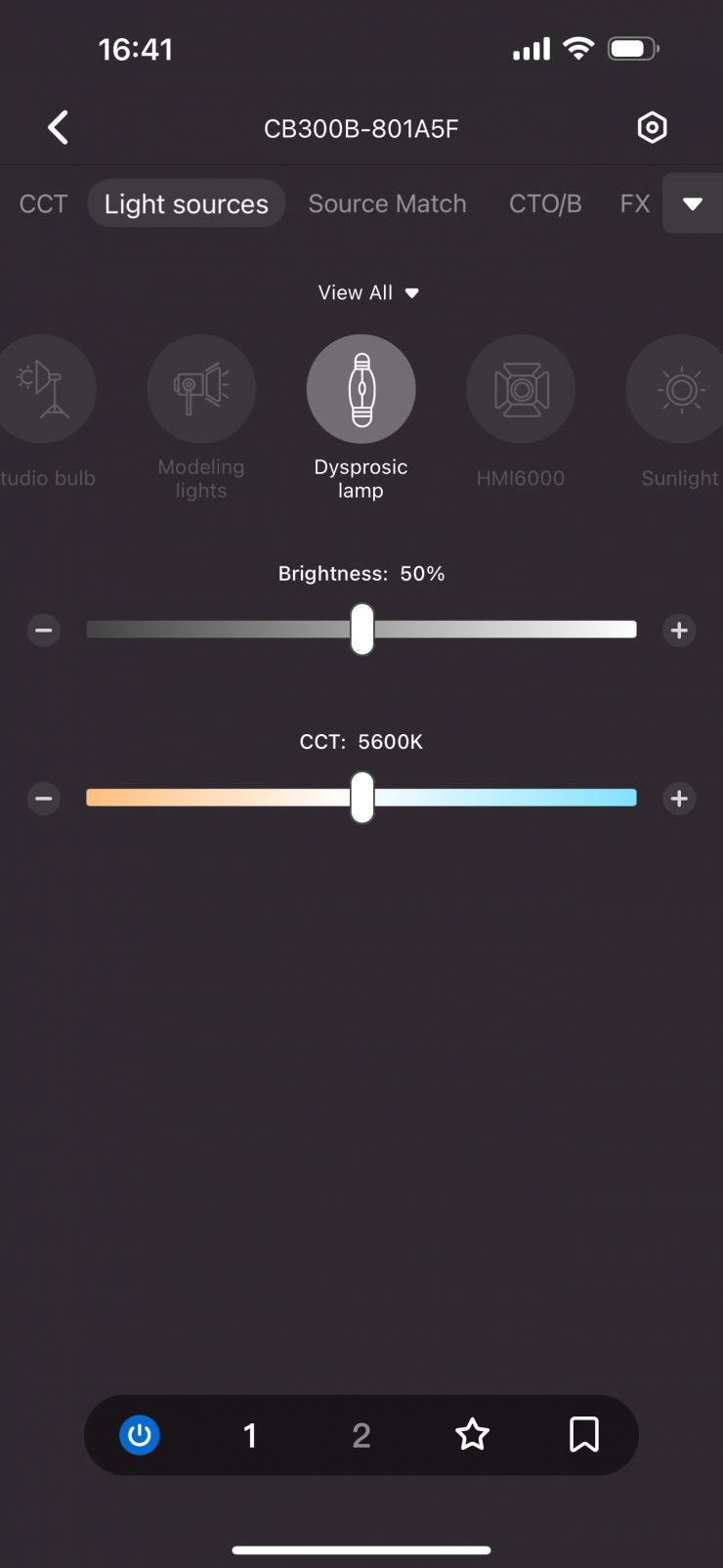Tap the bookmark presets icon
This screenshot has height=1568, width=723.
583,1435
